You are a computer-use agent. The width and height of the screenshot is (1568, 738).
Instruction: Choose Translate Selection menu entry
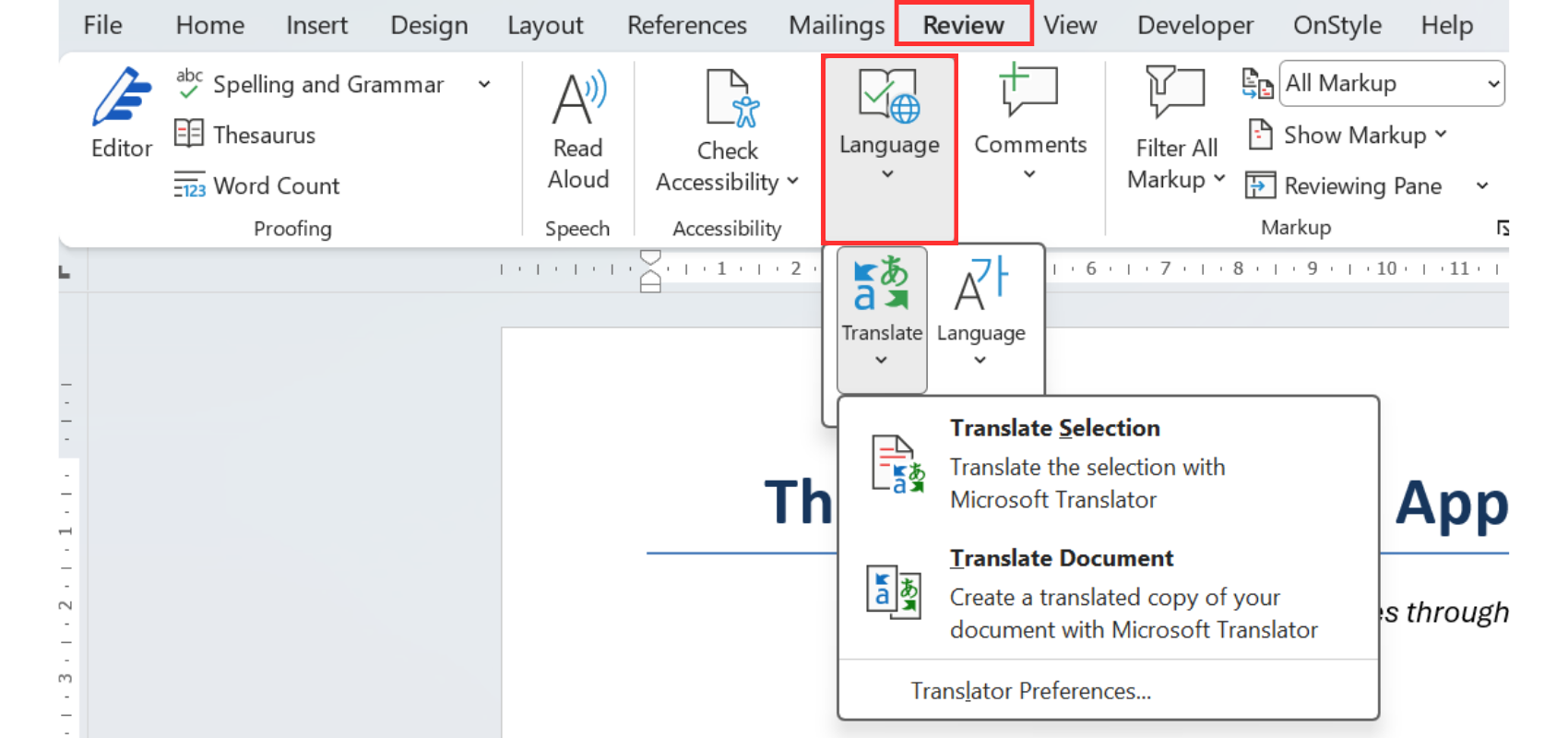tap(1108, 464)
